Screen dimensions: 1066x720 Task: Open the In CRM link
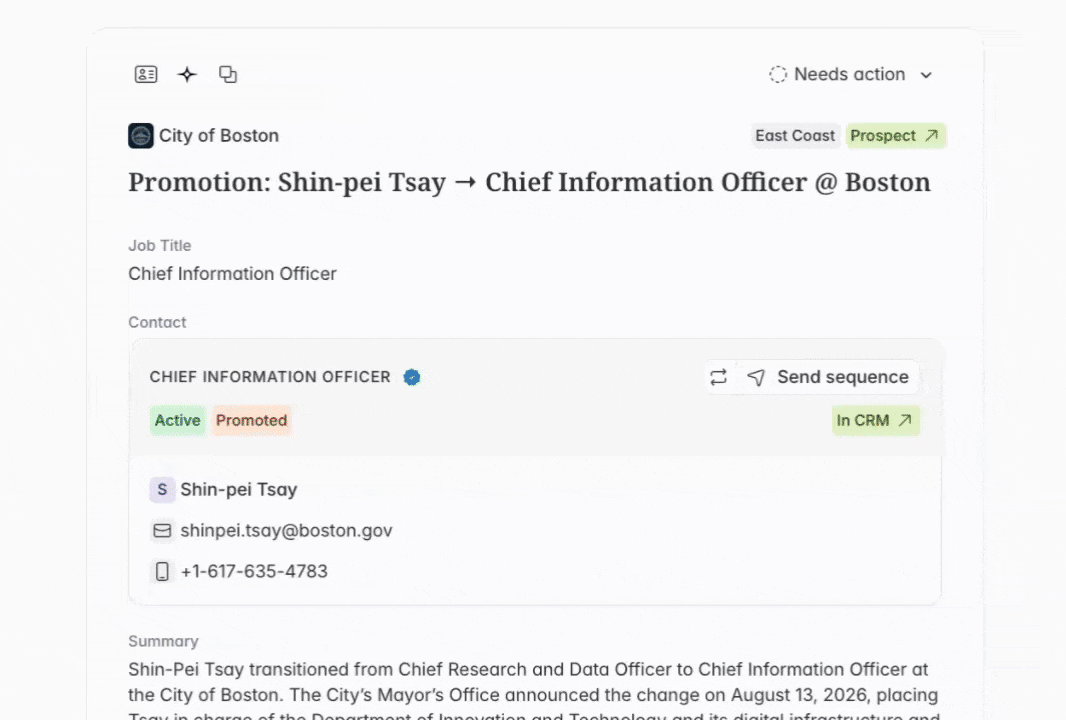pyautogui.click(x=876, y=420)
